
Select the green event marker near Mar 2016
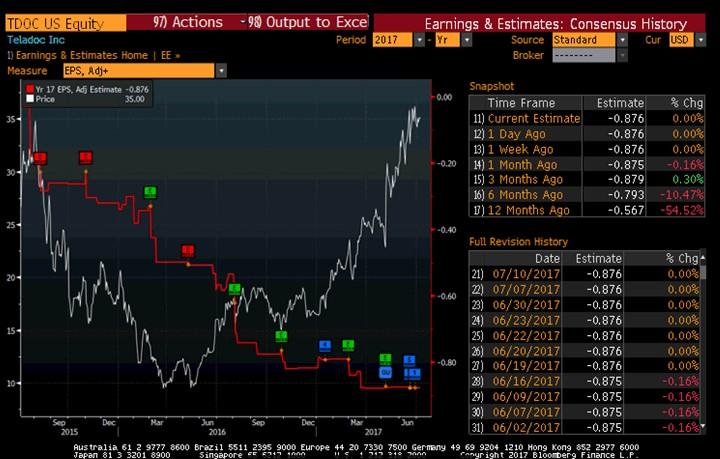(x=150, y=192)
